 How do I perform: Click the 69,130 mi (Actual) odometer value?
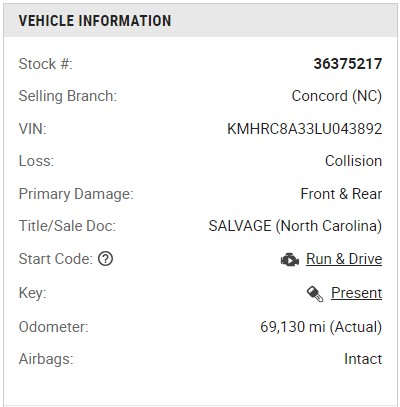click(321, 327)
